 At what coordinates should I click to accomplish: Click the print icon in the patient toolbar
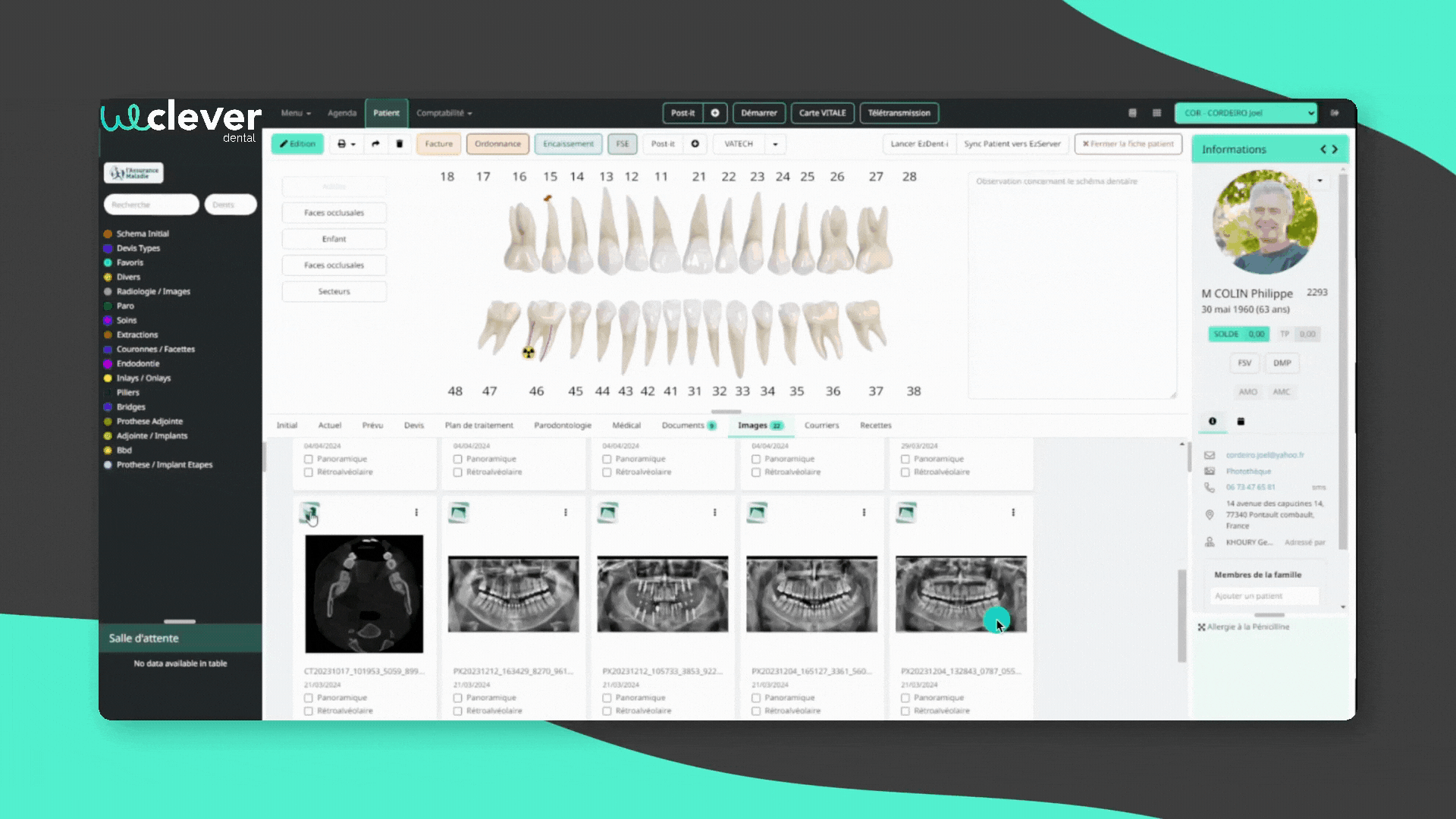341,144
